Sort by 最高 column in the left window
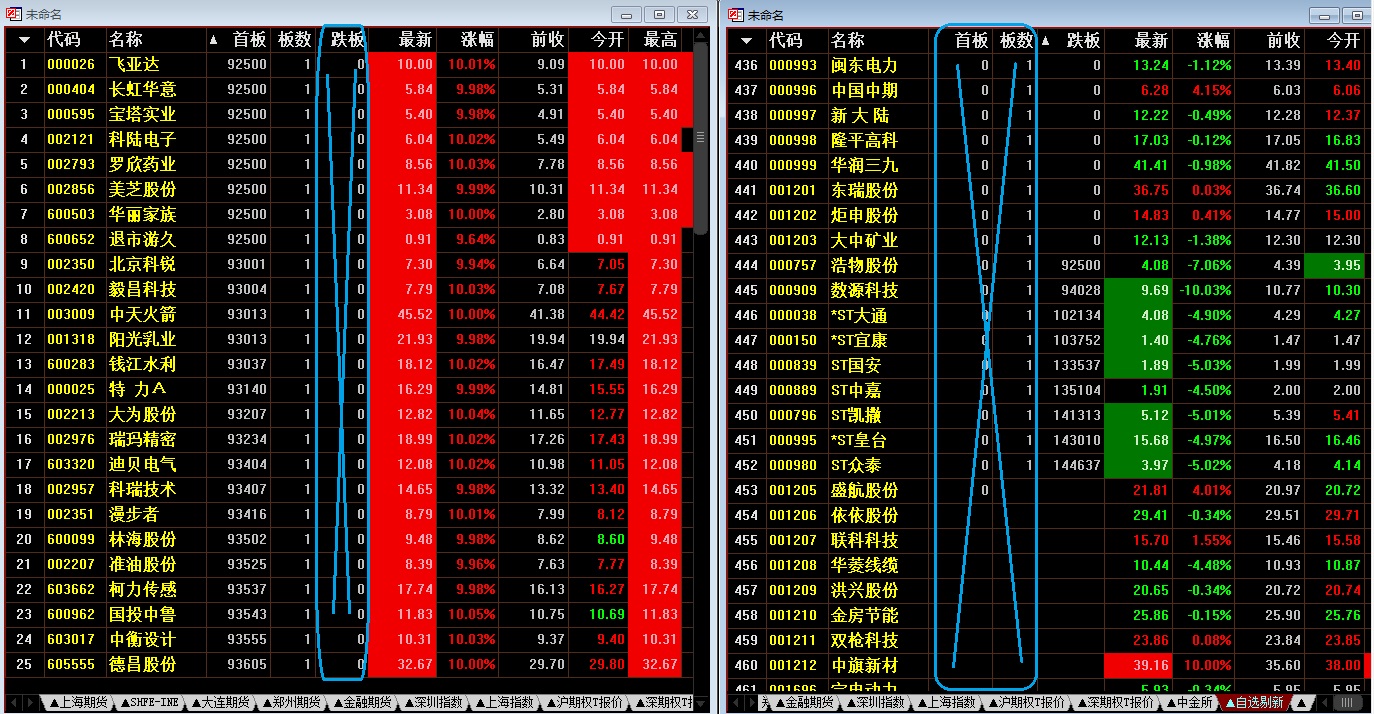This screenshot has width=1374, height=714. click(x=660, y=40)
